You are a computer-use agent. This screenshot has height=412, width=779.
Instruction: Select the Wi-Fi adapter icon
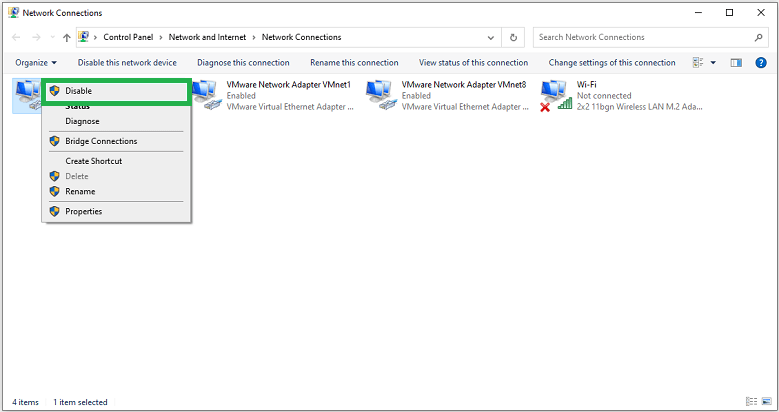(x=556, y=95)
